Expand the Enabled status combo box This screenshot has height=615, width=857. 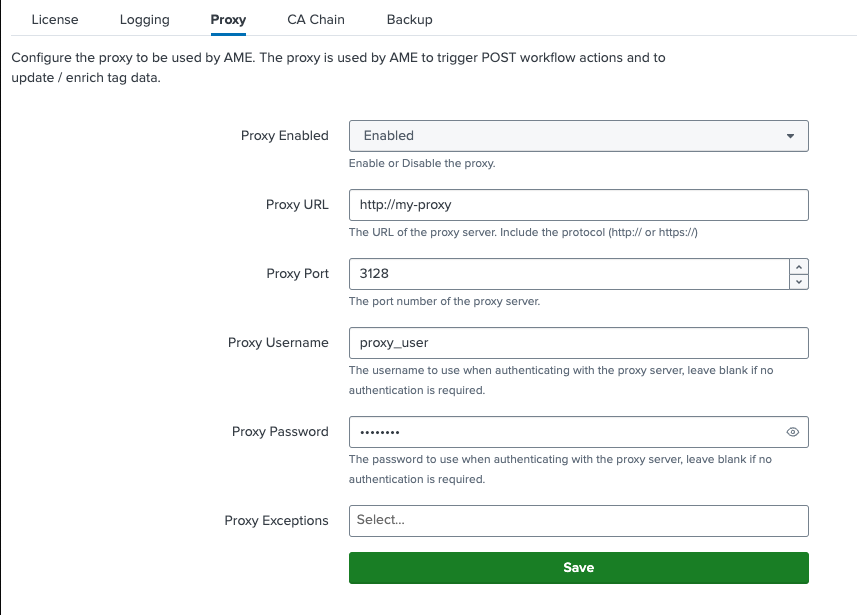click(578, 136)
